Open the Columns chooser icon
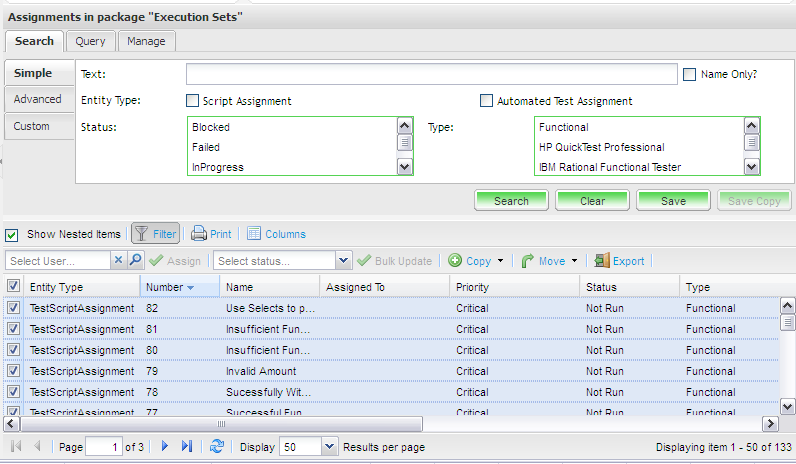Screen dimensions: 796x464 point(254,234)
